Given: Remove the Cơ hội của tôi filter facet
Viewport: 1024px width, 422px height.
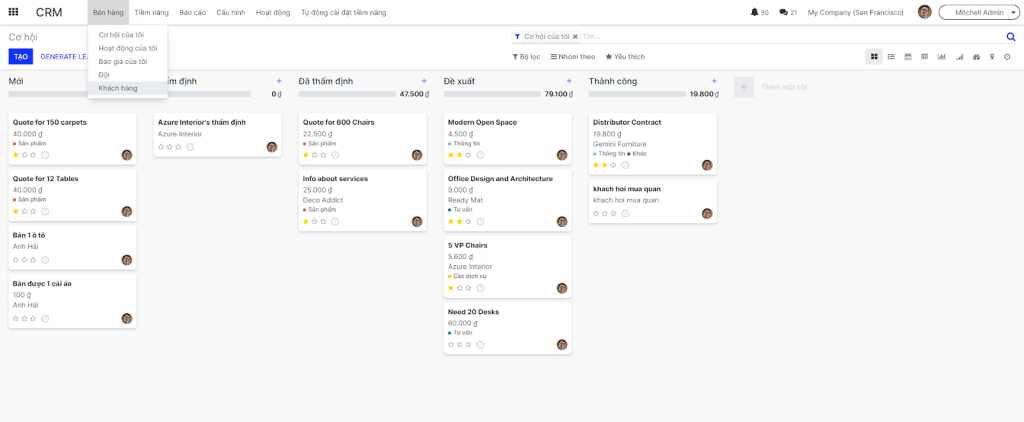Looking at the screenshot, I should point(575,37).
